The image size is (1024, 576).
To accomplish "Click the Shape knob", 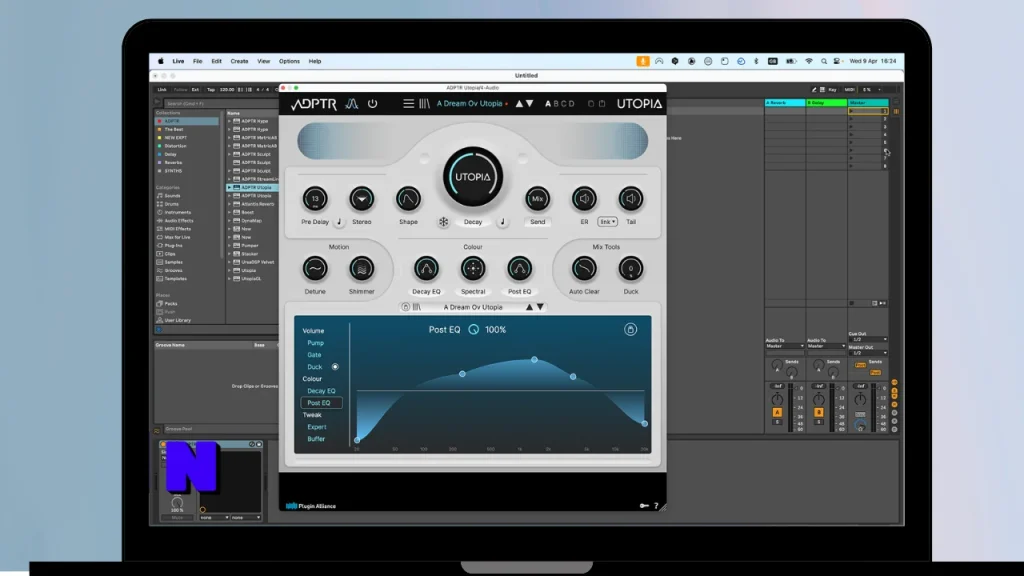I will pyautogui.click(x=408, y=199).
